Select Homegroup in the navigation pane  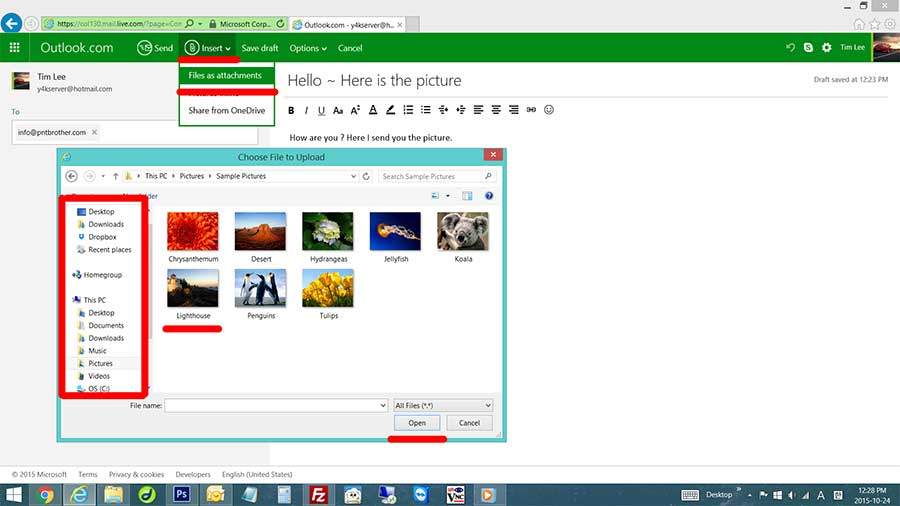(x=97, y=275)
